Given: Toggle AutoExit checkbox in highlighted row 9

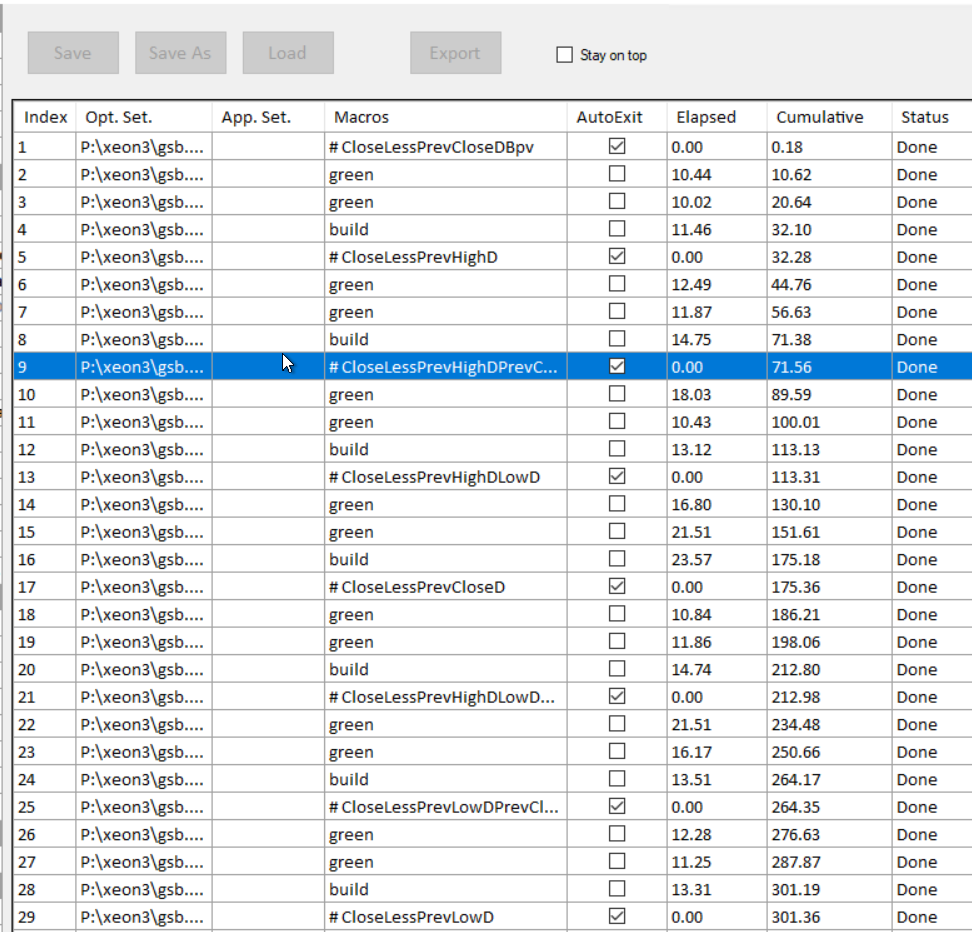Looking at the screenshot, I should coord(617,367).
